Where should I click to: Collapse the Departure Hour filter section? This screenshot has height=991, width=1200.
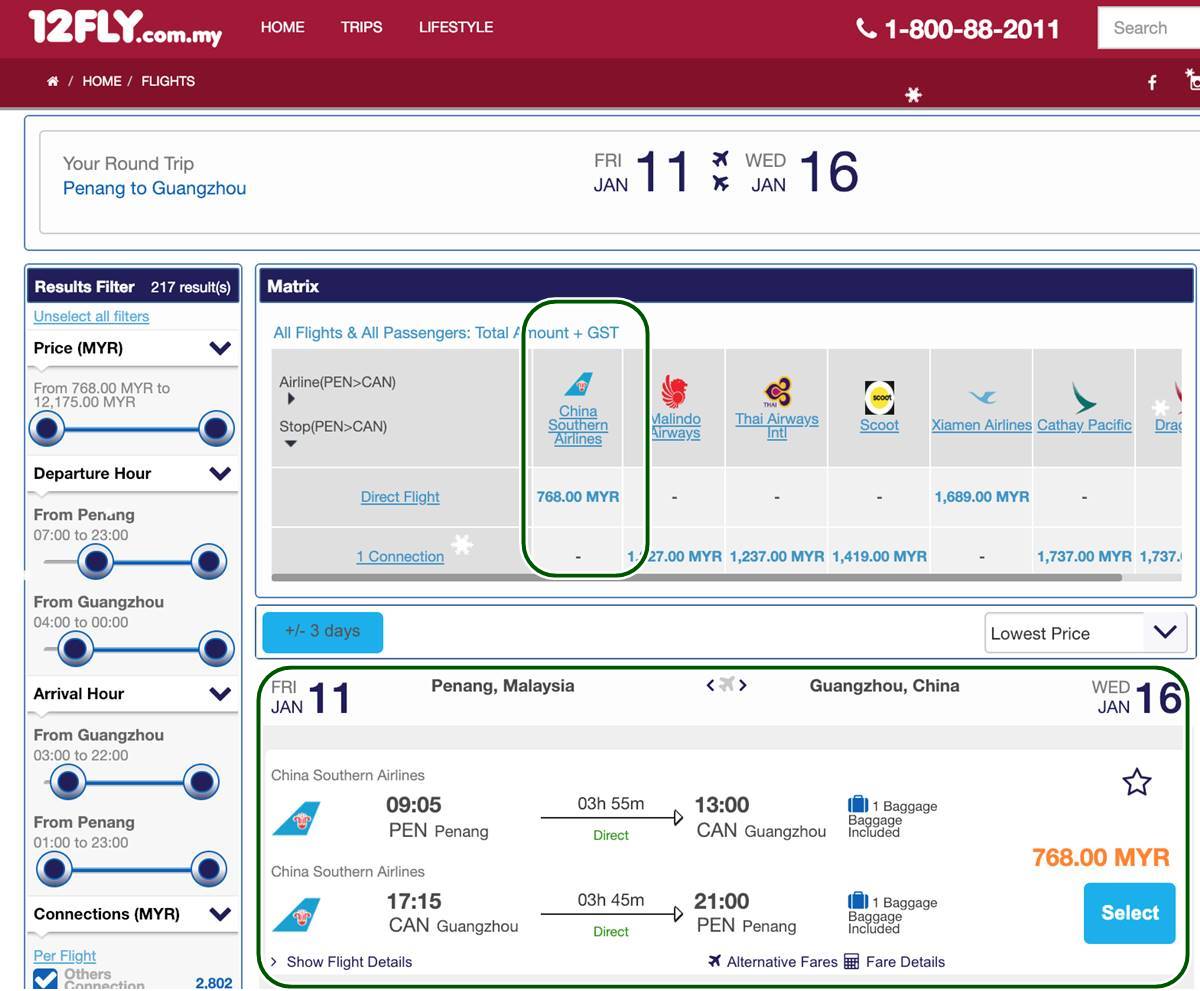pyautogui.click(x=220, y=473)
